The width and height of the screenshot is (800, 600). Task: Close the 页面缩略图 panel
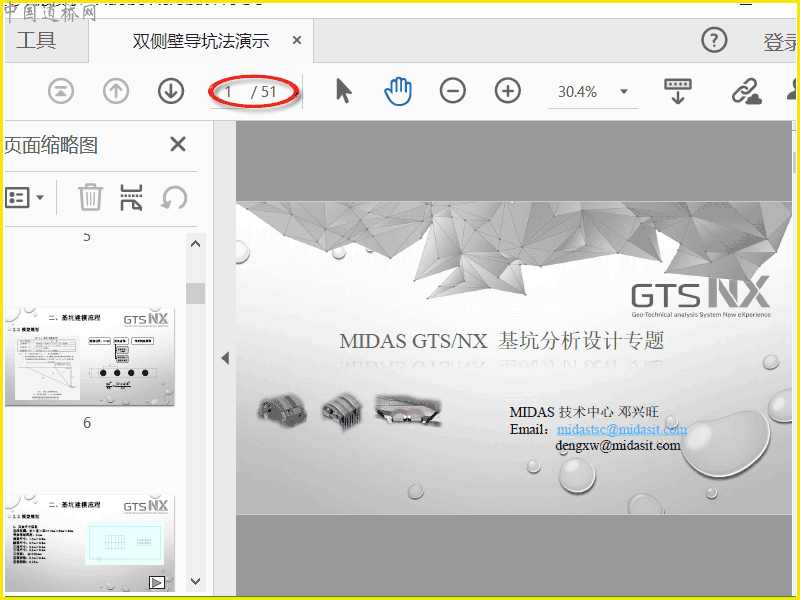[x=178, y=144]
